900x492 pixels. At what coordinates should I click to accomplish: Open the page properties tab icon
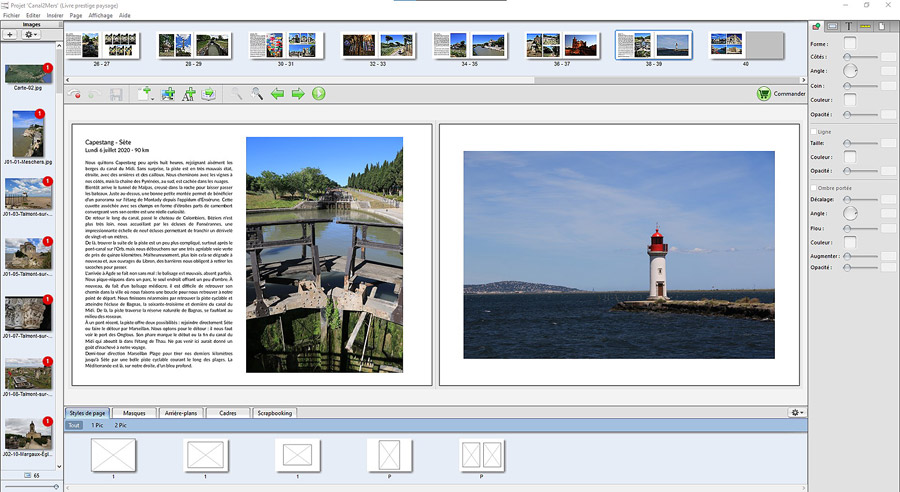[x=882, y=26]
